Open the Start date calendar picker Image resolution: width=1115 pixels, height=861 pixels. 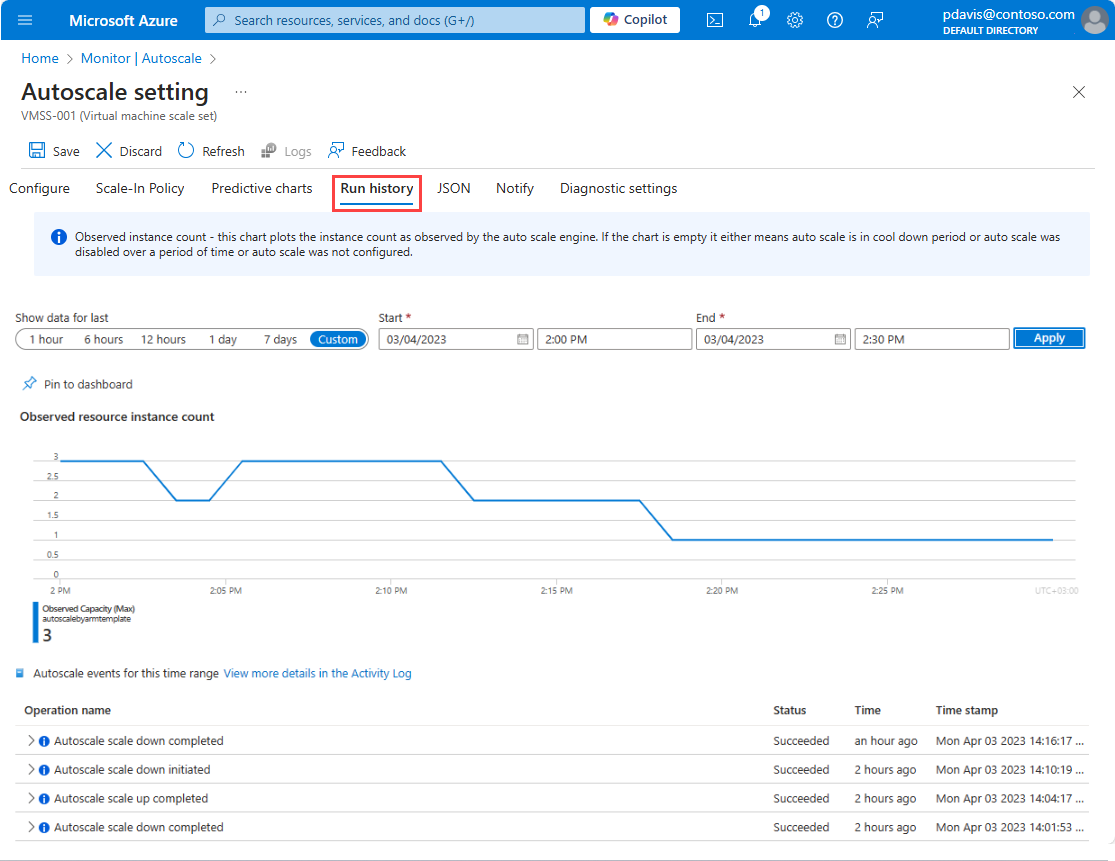(522, 339)
